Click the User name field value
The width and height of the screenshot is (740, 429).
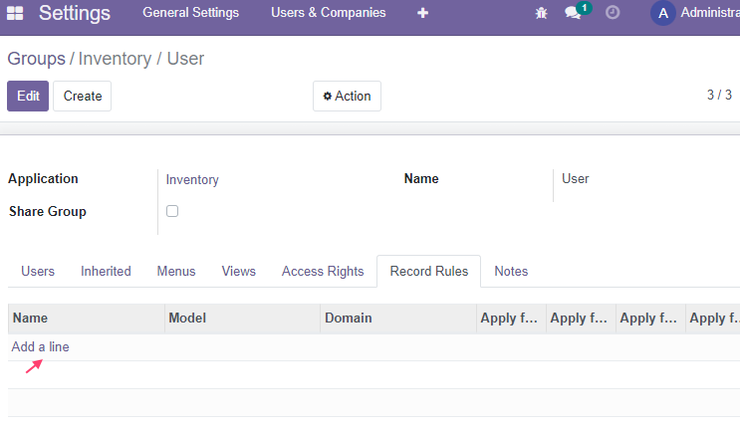point(575,179)
